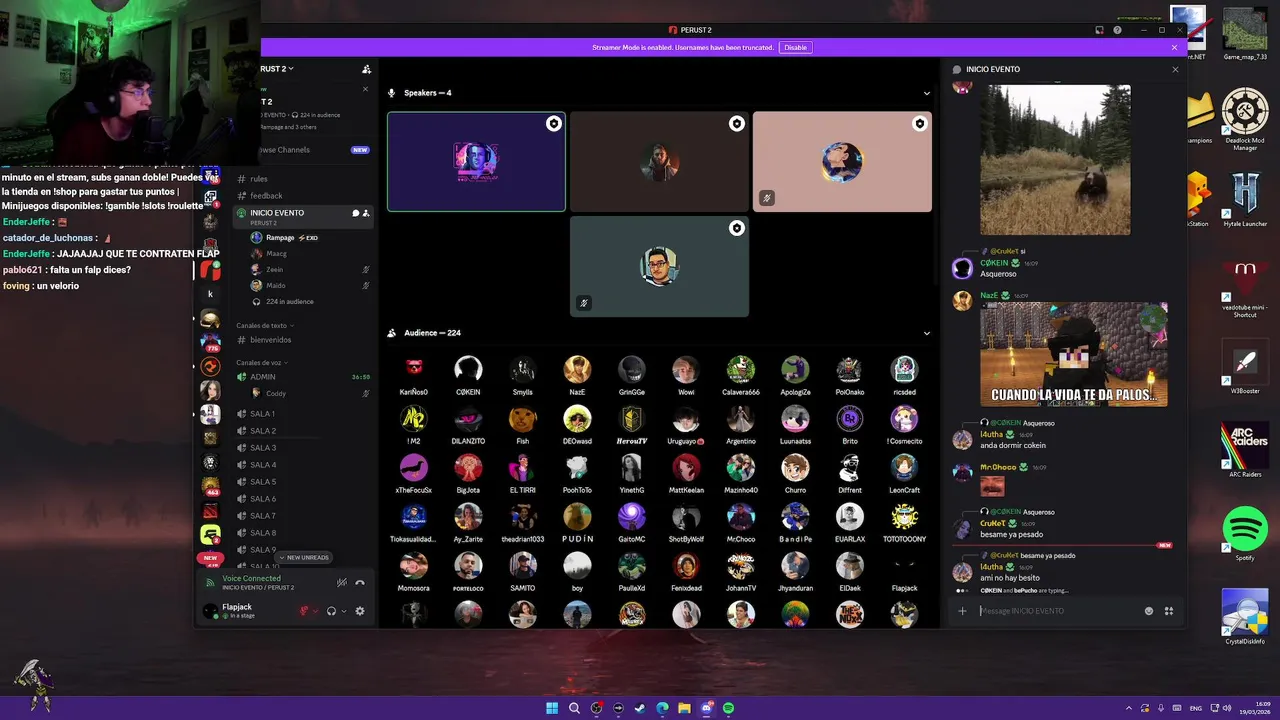The height and width of the screenshot is (720, 1280).
Task: Open Windows Start menu
Action: [x=552, y=708]
